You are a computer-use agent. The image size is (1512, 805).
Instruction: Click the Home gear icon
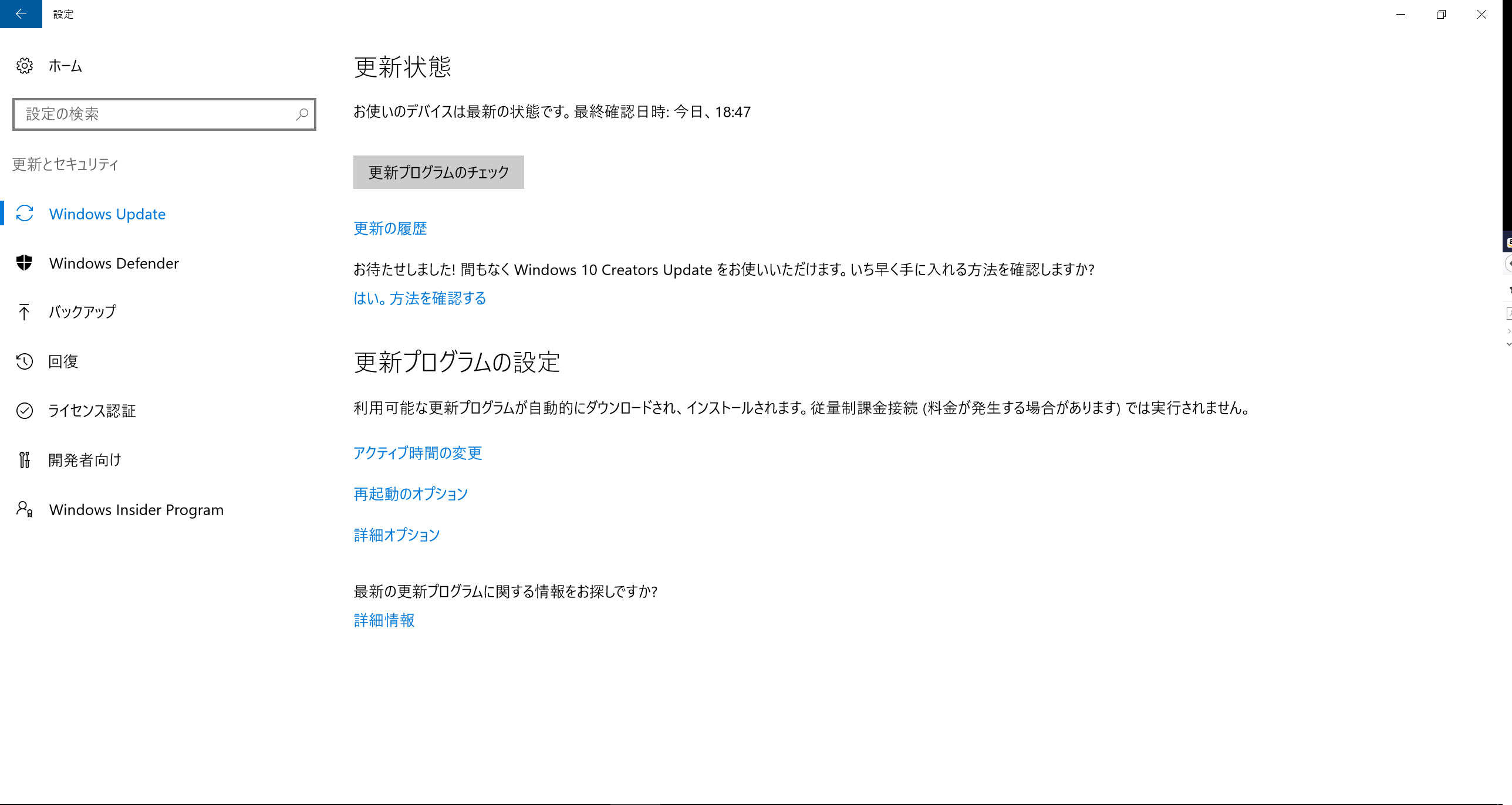coord(25,66)
